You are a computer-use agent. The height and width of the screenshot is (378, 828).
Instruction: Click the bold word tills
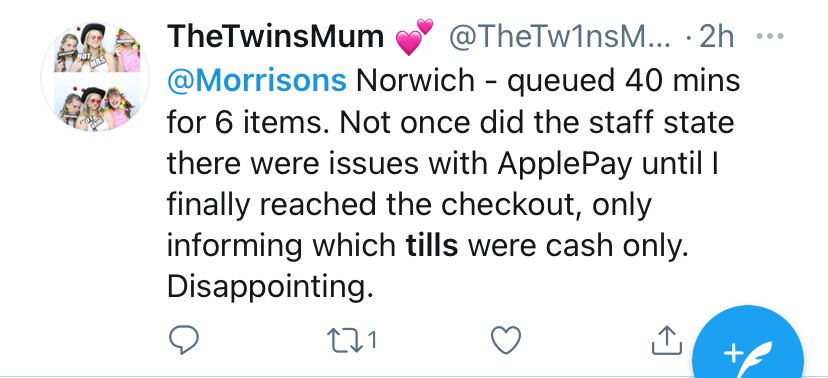(432, 245)
